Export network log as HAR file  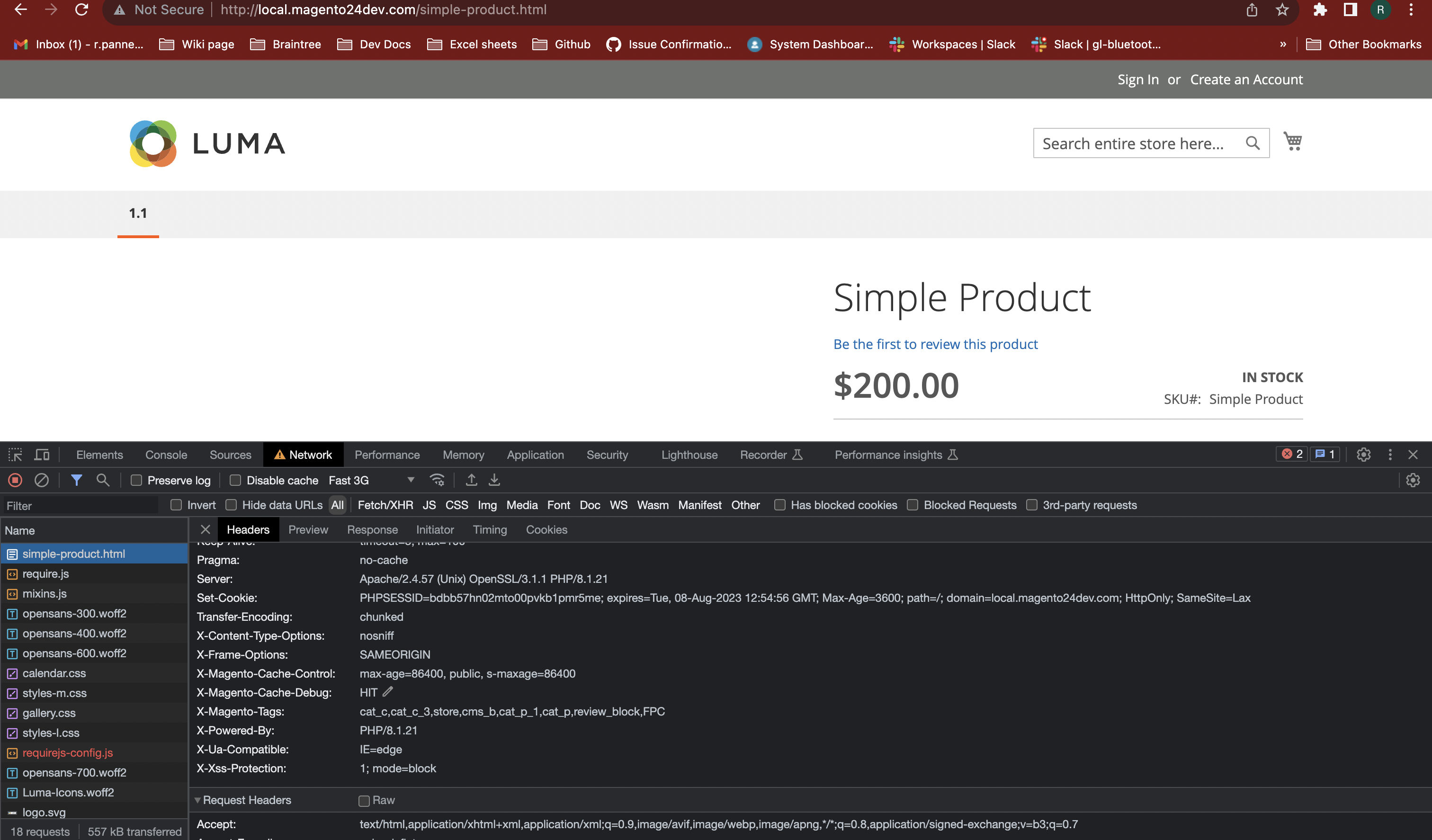point(494,480)
